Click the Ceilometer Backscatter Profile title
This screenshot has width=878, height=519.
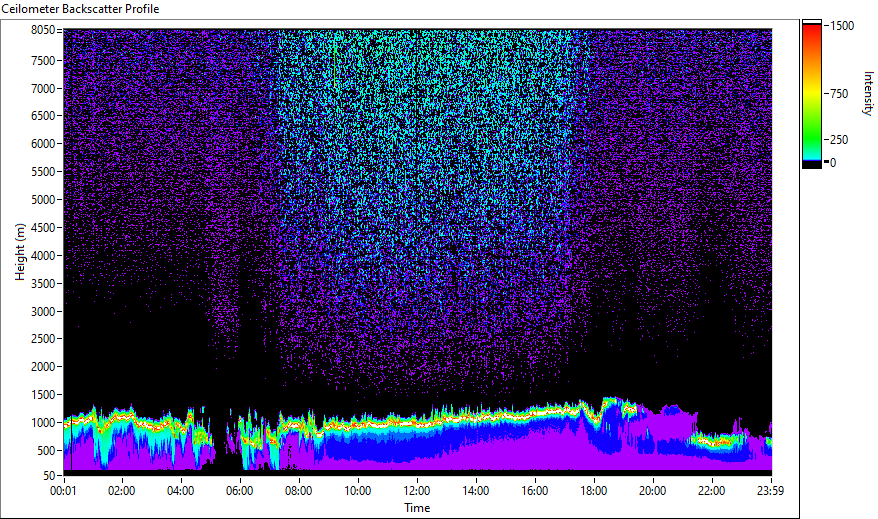pos(81,9)
